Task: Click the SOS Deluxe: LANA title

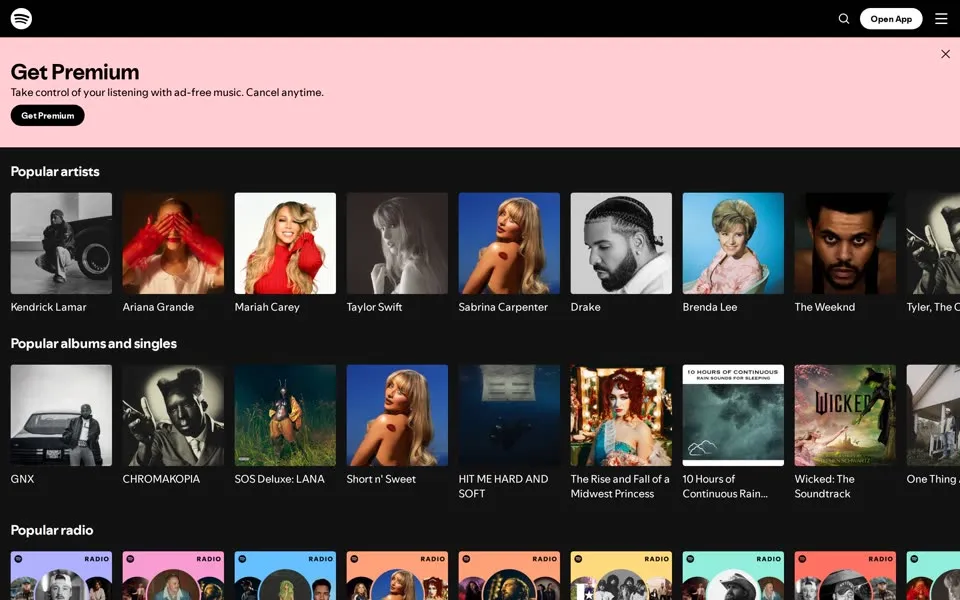Action: point(279,479)
